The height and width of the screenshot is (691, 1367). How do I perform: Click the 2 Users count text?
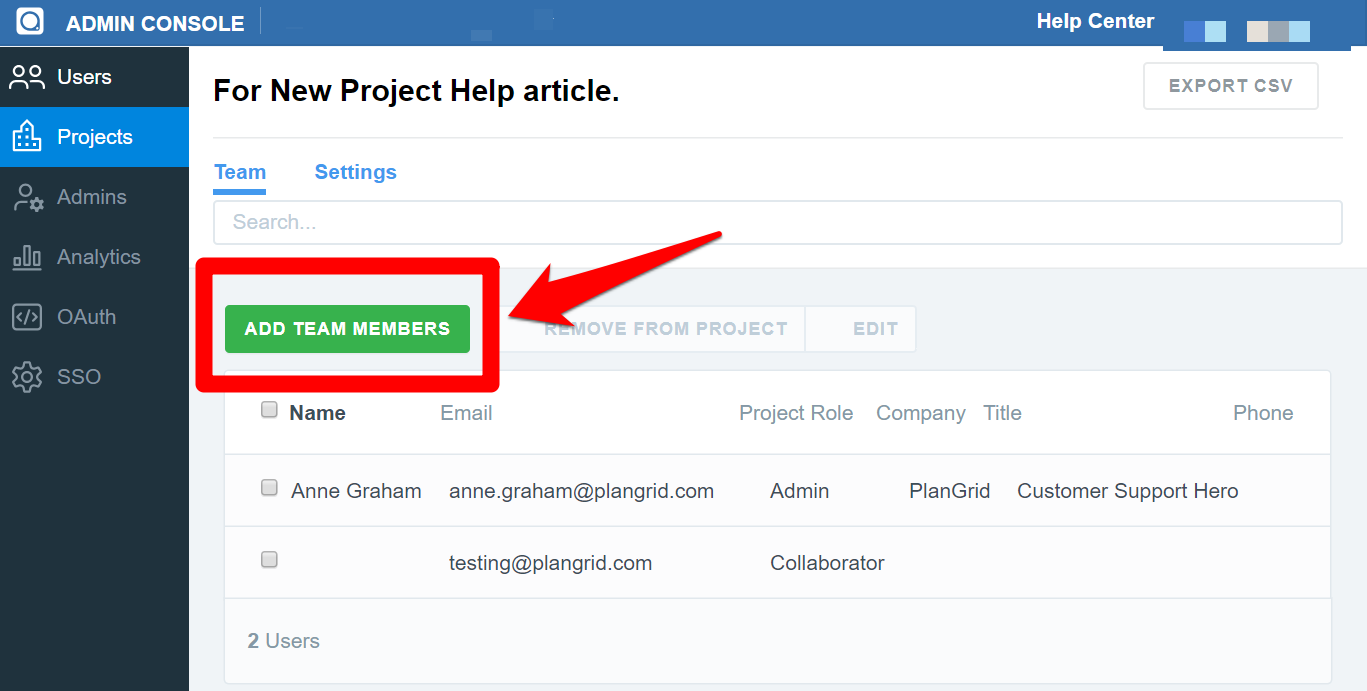coord(283,641)
